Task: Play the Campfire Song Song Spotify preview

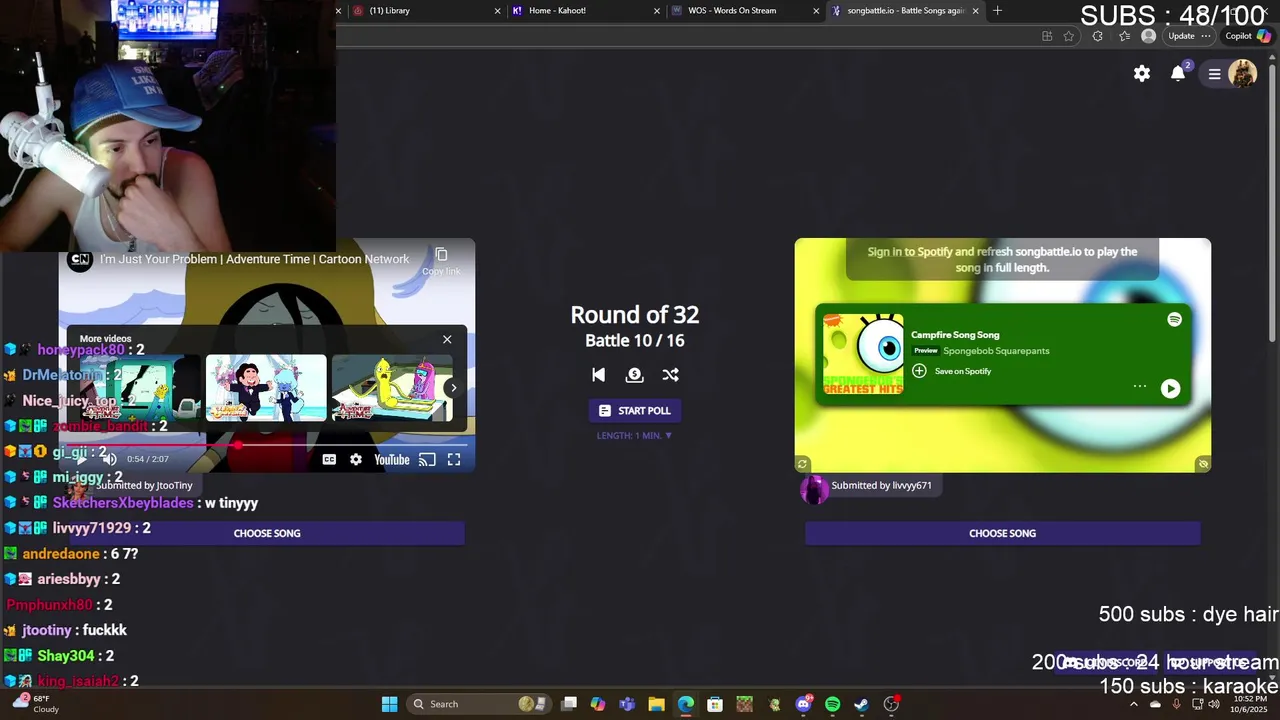Action: point(1170,388)
